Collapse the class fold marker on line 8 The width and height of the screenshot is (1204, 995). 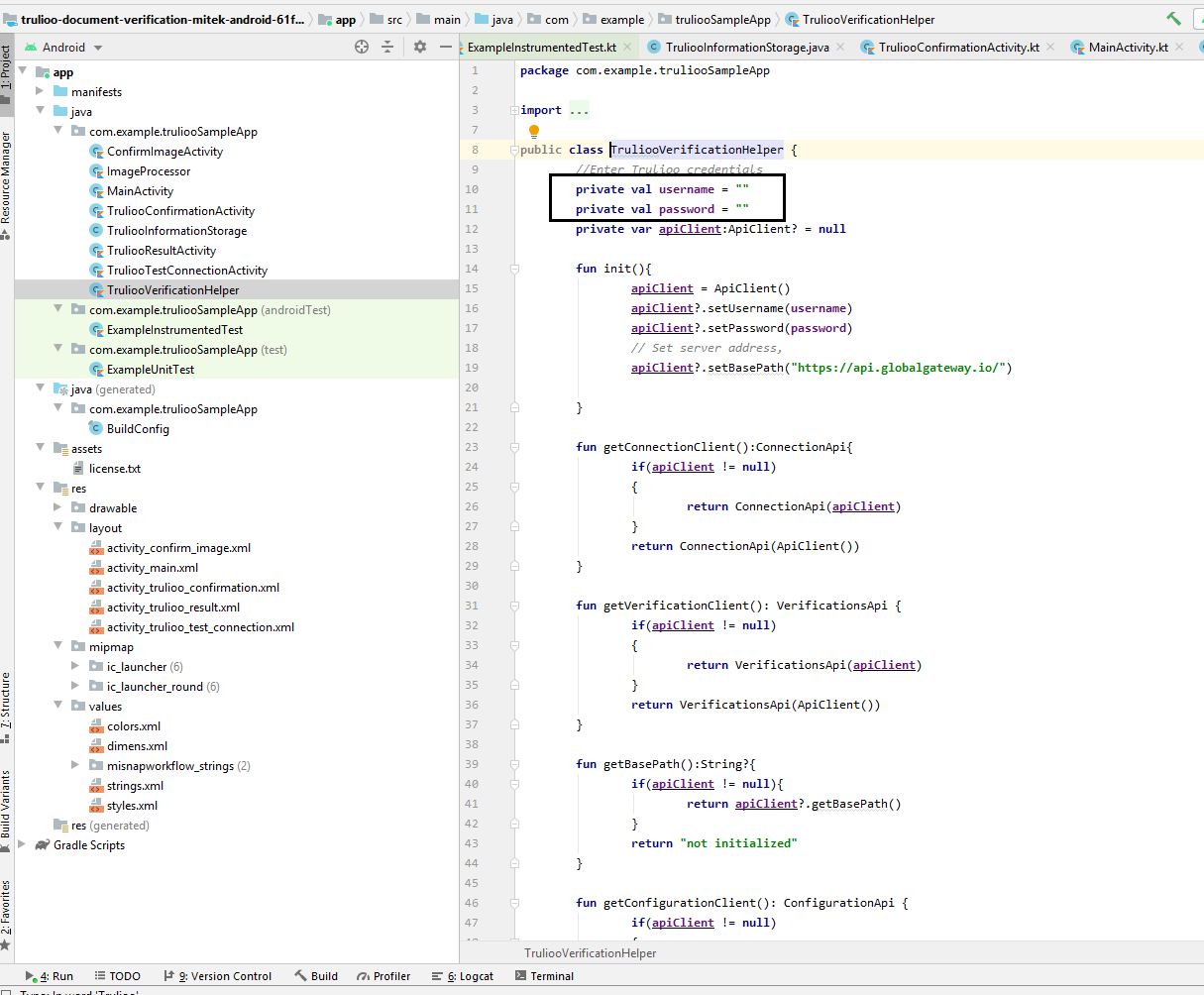(x=513, y=150)
